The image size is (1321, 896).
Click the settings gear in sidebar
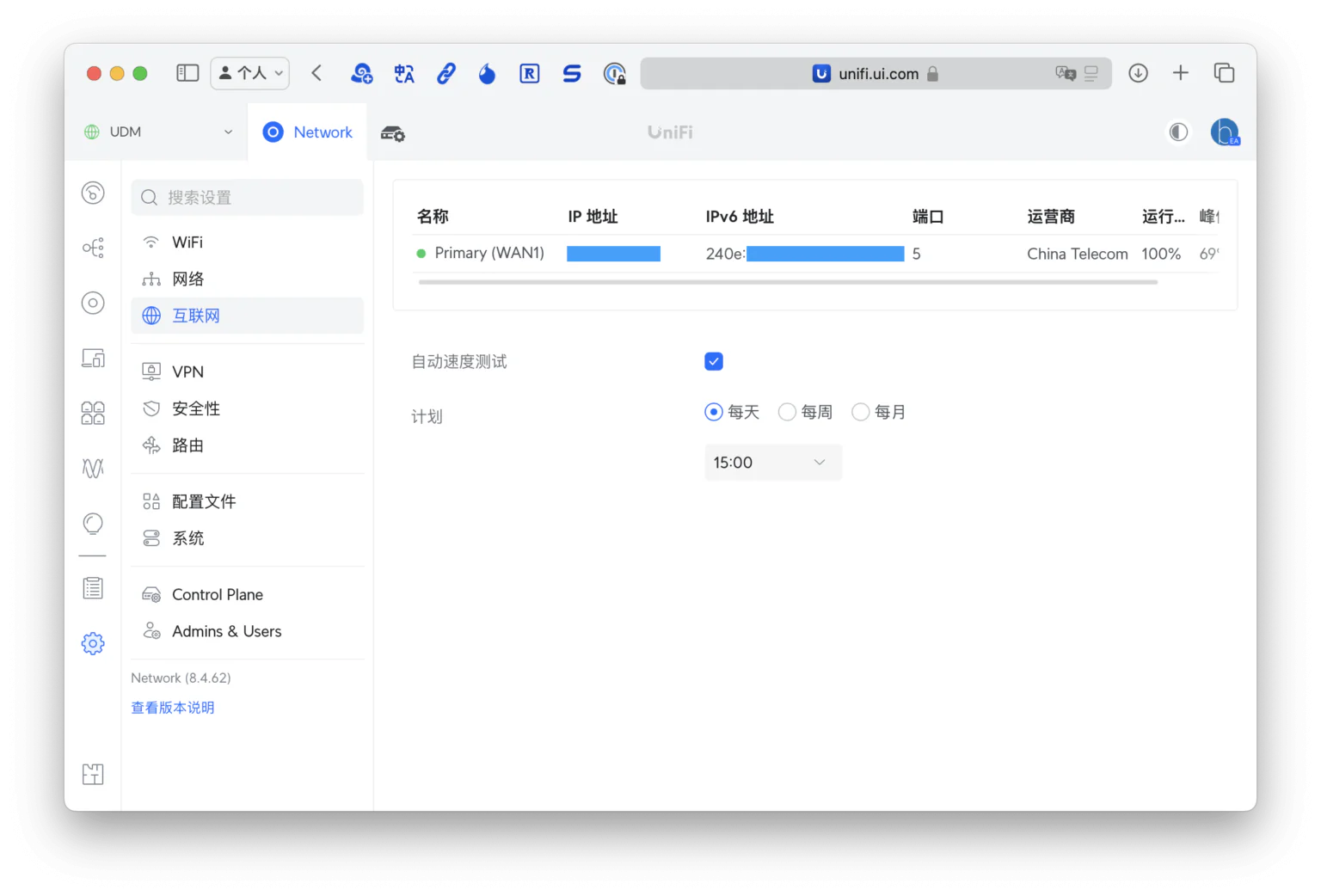tap(93, 643)
